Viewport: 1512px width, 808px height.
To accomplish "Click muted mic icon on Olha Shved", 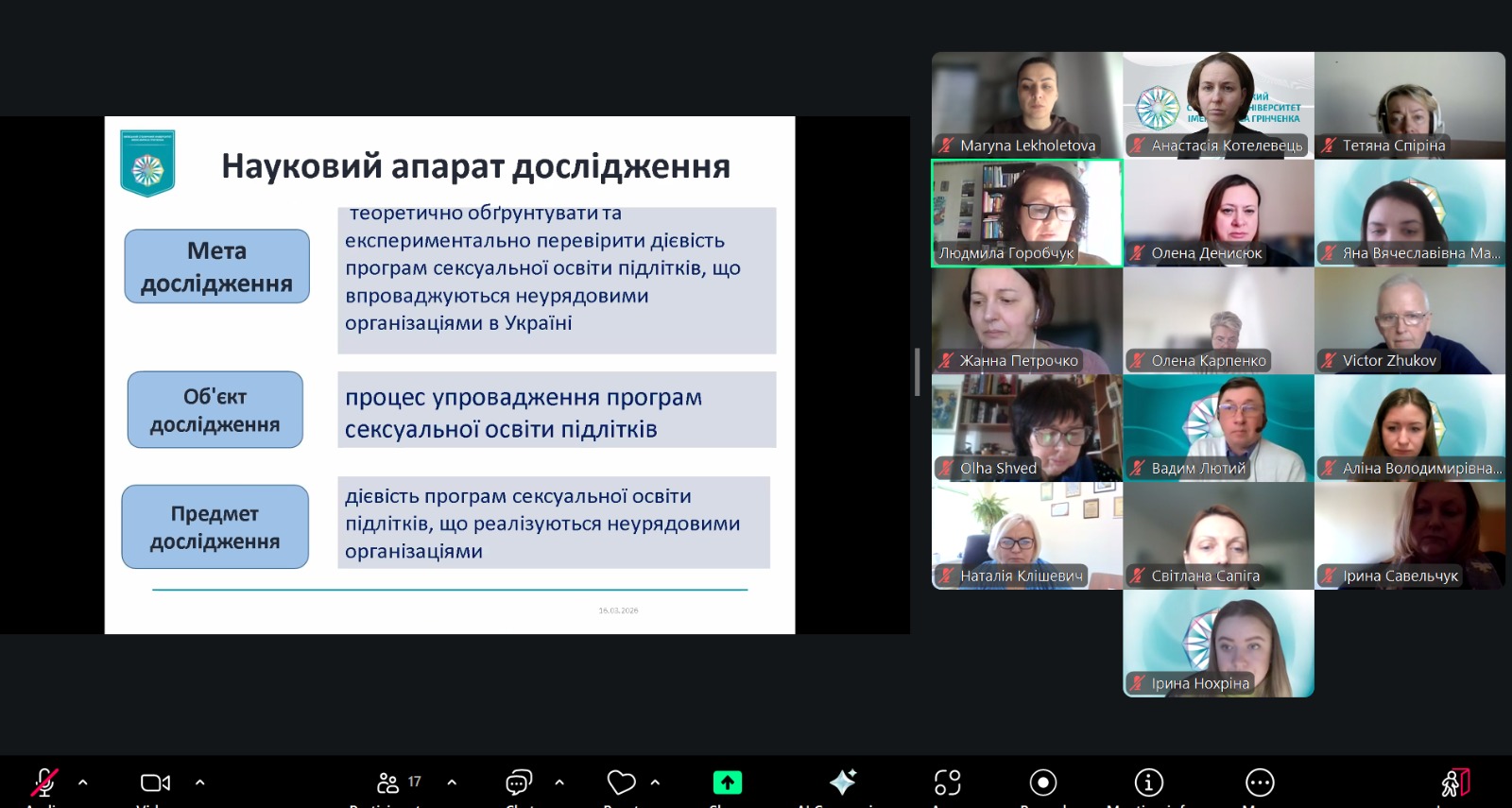I will tap(946, 469).
